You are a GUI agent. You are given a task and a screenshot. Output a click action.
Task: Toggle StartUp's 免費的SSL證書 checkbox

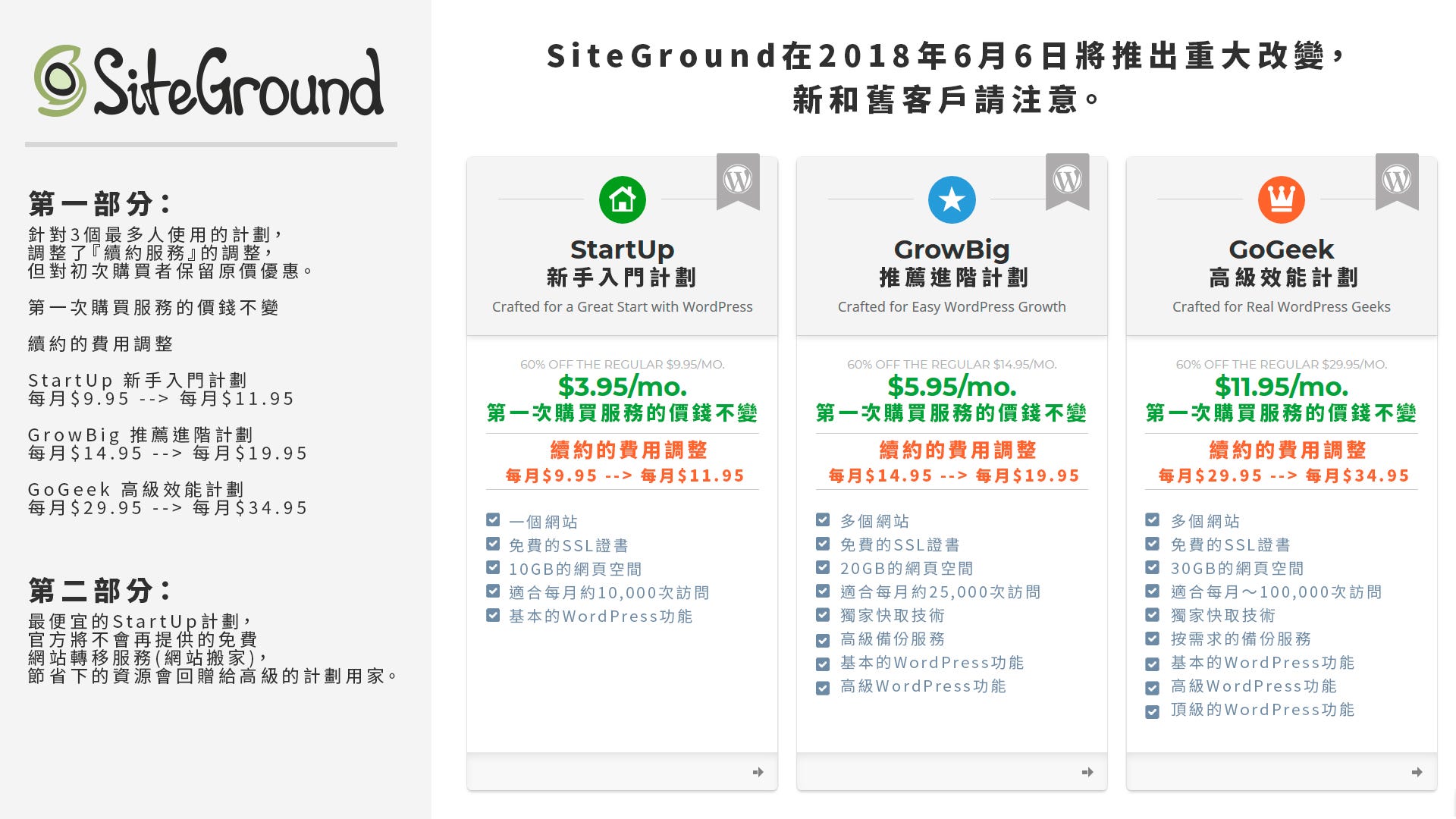(x=493, y=544)
